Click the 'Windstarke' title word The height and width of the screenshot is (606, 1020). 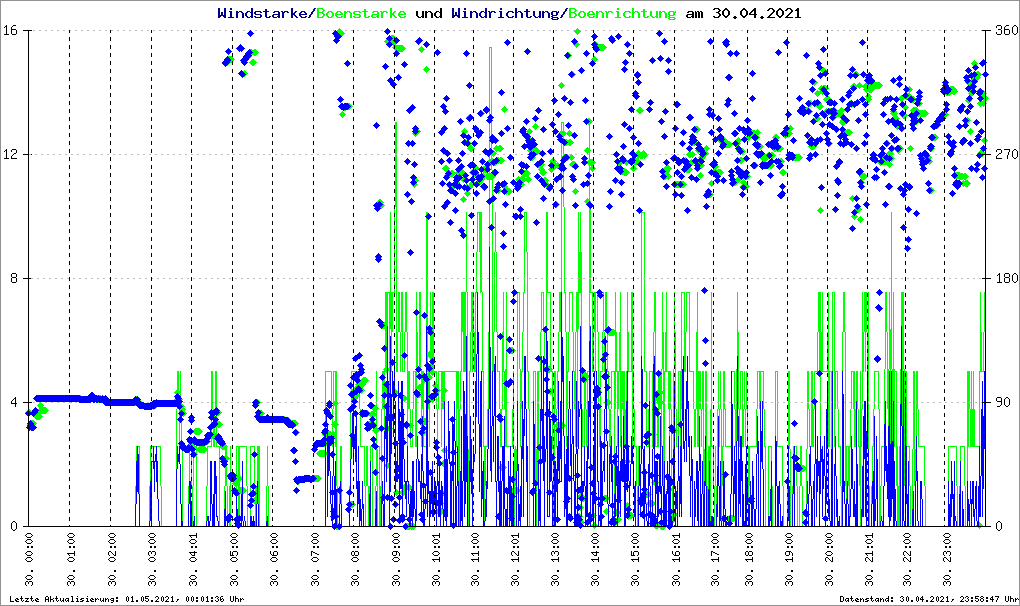[x=262, y=13]
